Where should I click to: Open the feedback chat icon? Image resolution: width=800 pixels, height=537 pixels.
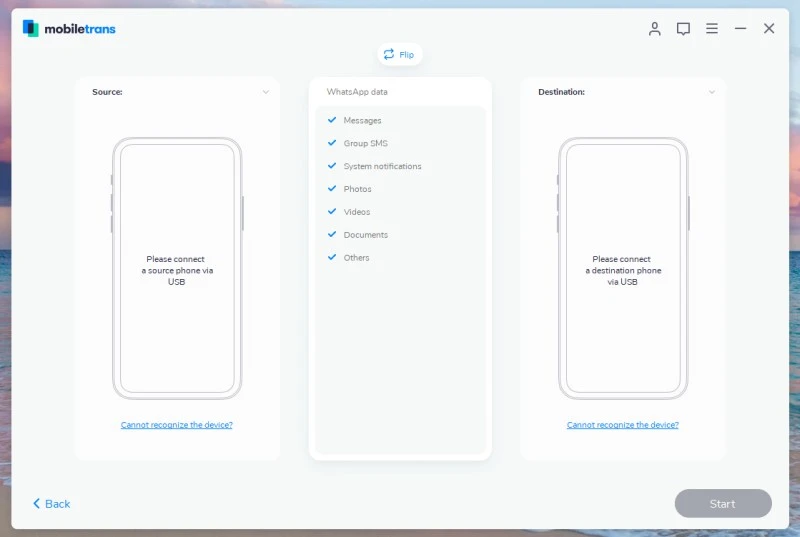683,29
